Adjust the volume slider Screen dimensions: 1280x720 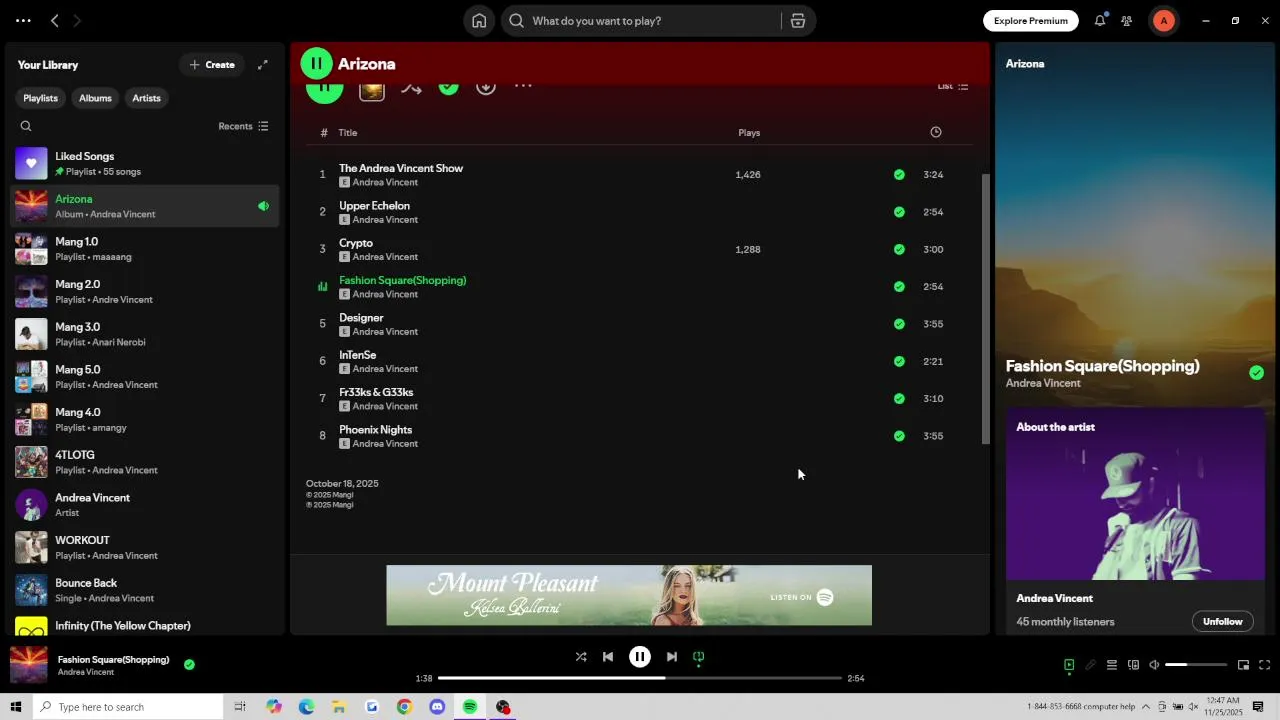1196,665
